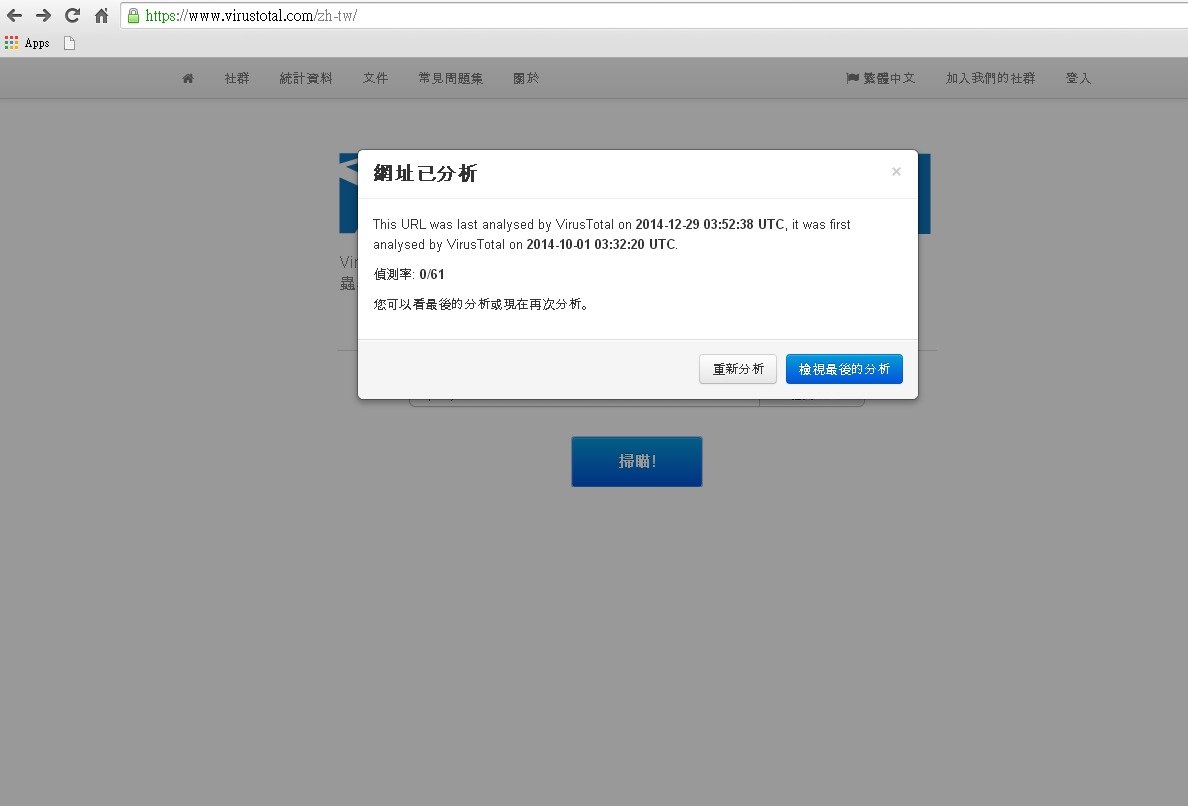1188x806 pixels.
Task: Open the 常見問題集 FAQ menu
Action: 451,78
